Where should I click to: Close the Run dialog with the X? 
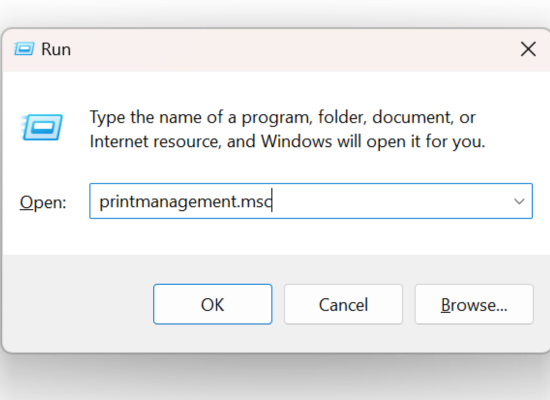528,49
